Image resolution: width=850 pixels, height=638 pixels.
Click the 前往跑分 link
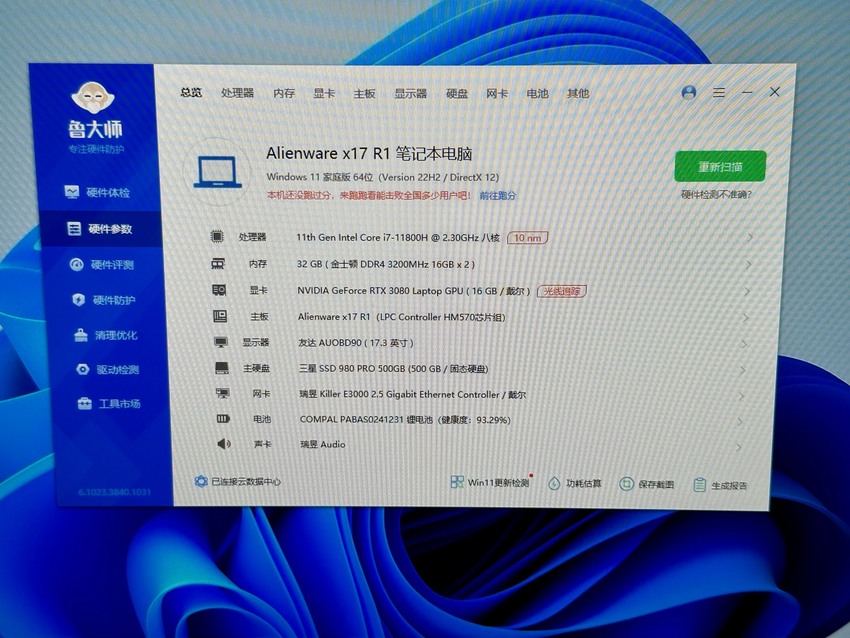pyautogui.click(x=498, y=196)
